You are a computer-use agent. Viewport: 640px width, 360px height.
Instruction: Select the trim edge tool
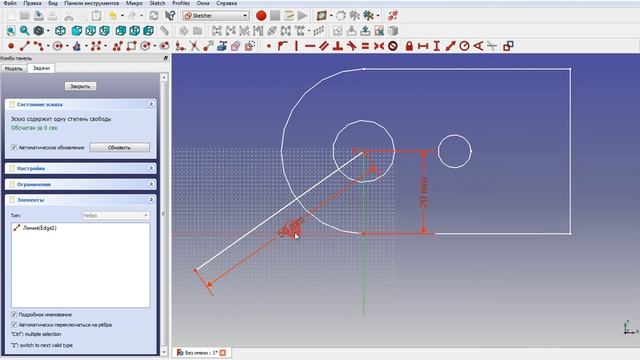[x=194, y=46]
